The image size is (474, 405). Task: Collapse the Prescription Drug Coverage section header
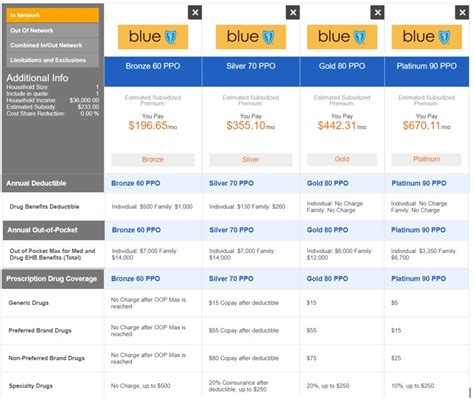point(53,279)
